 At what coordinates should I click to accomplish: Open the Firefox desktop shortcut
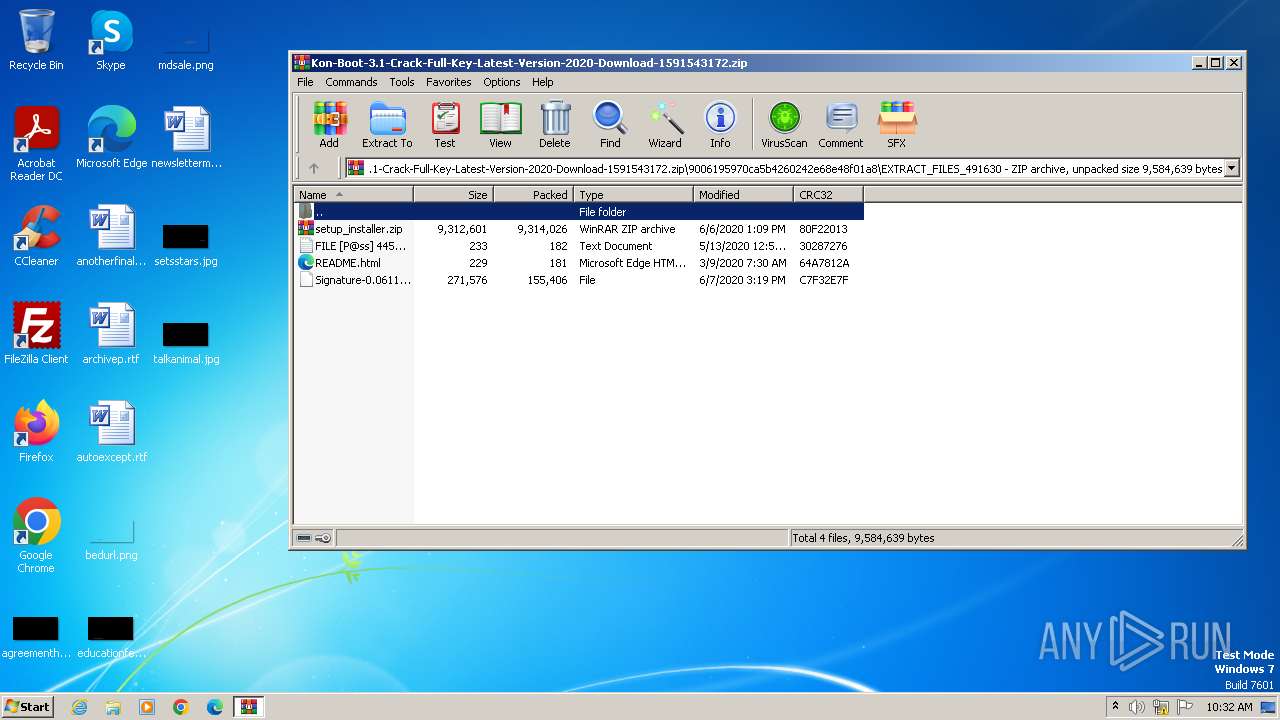pyautogui.click(x=36, y=432)
